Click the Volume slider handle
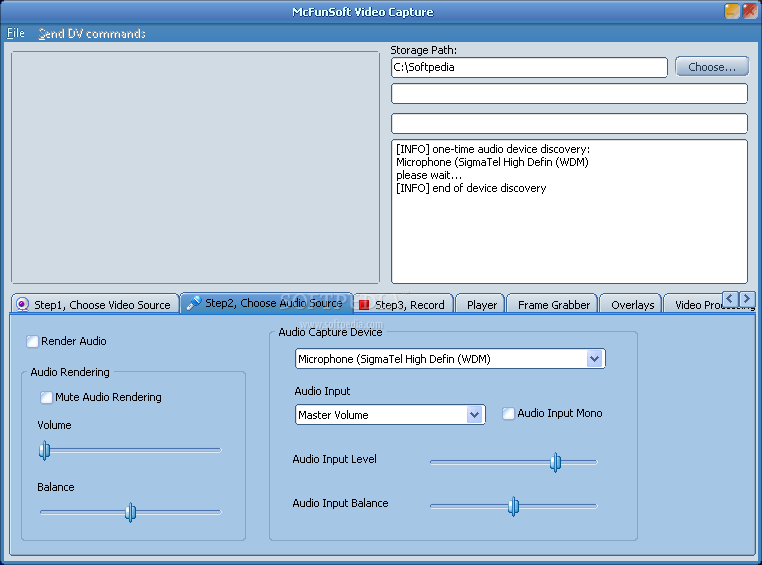 point(44,450)
